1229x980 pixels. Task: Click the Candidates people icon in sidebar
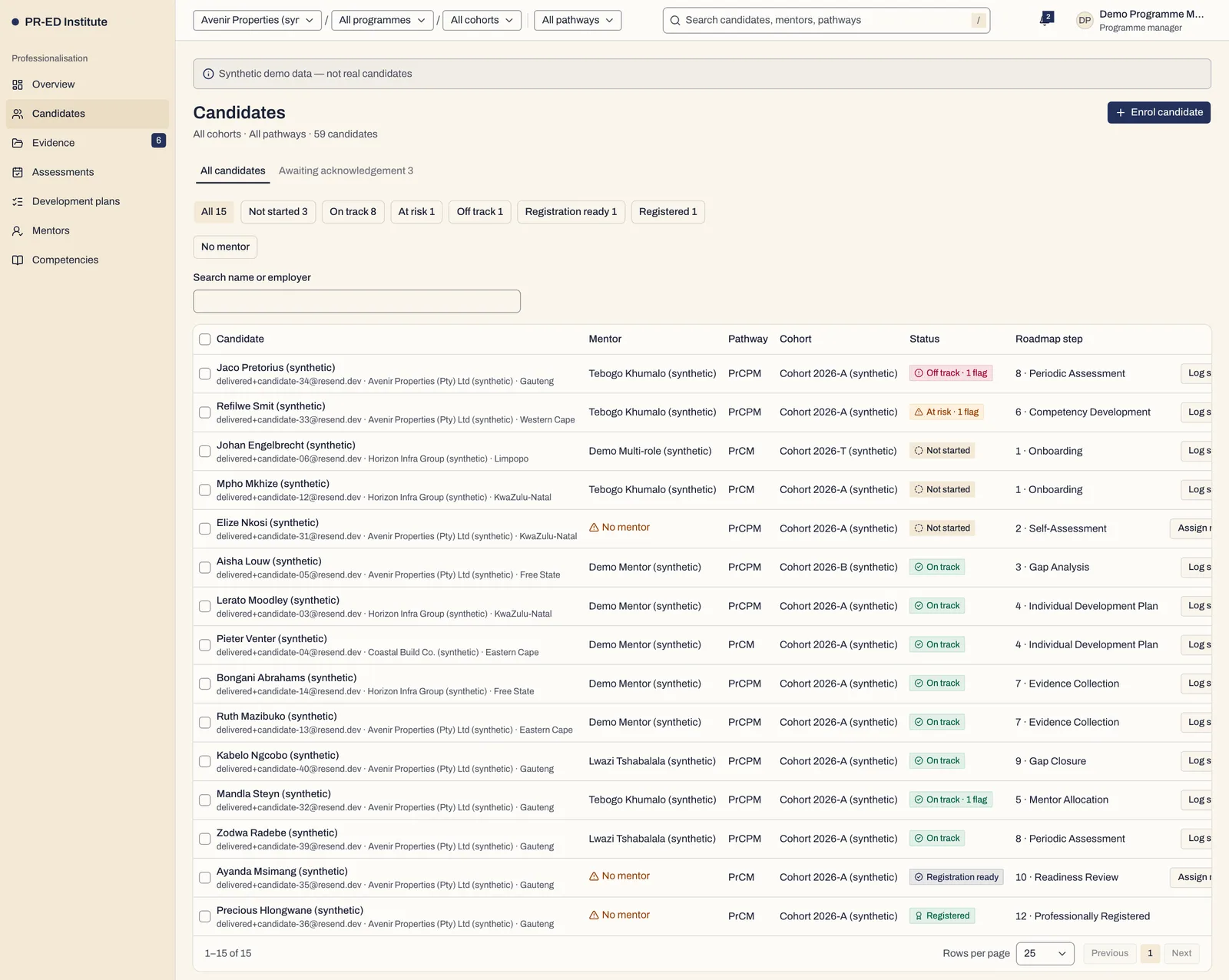pyautogui.click(x=18, y=114)
